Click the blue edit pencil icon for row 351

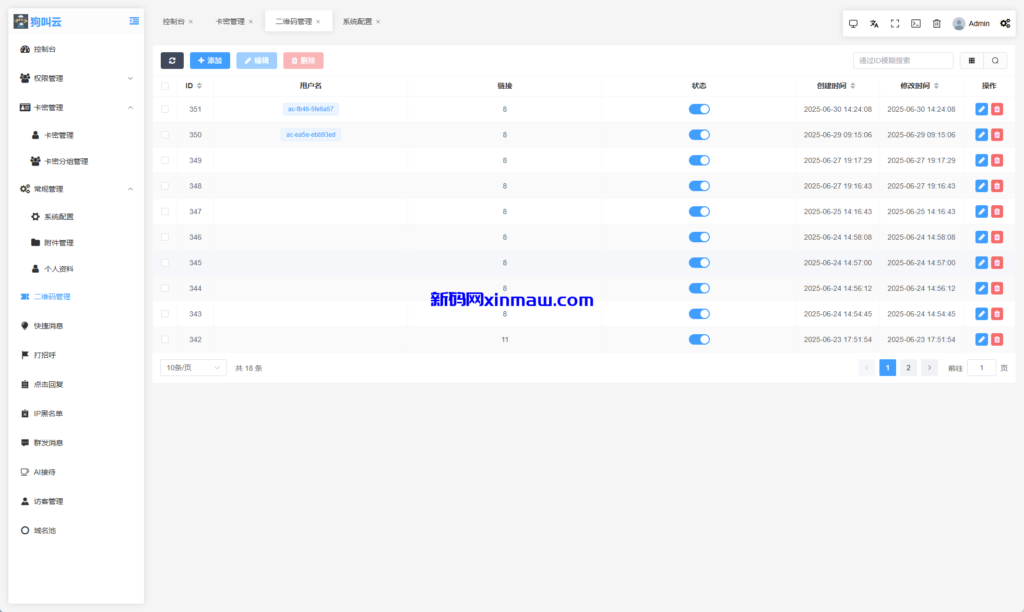click(981, 109)
